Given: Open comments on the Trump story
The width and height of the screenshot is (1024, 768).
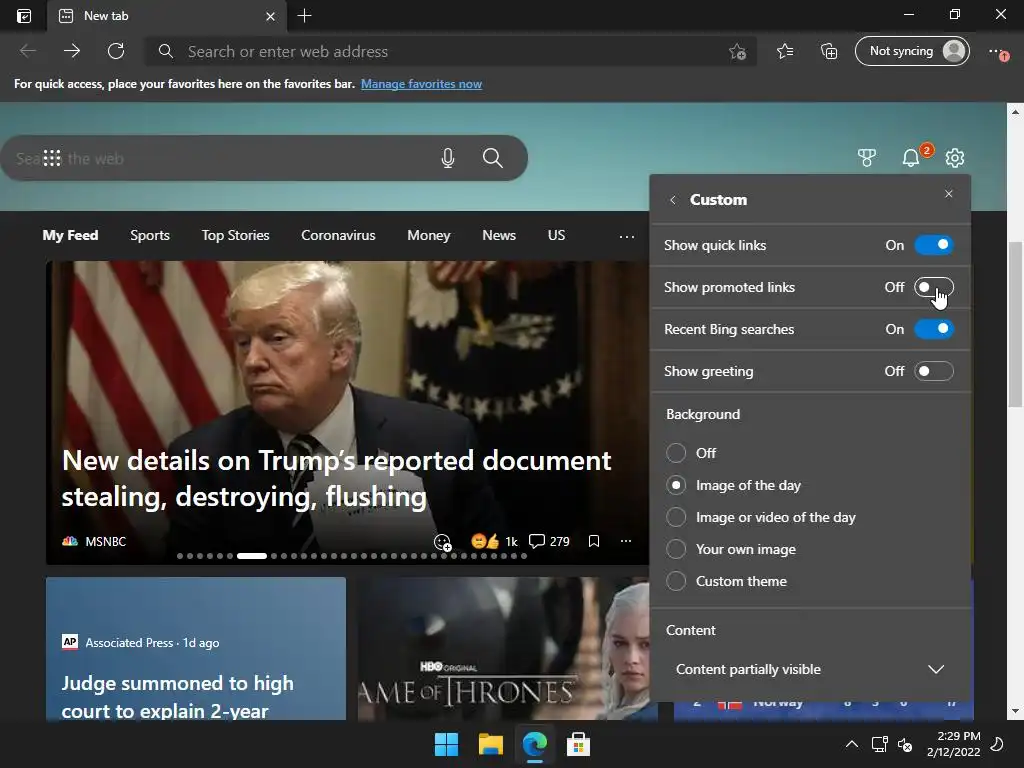Looking at the screenshot, I should point(549,541).
